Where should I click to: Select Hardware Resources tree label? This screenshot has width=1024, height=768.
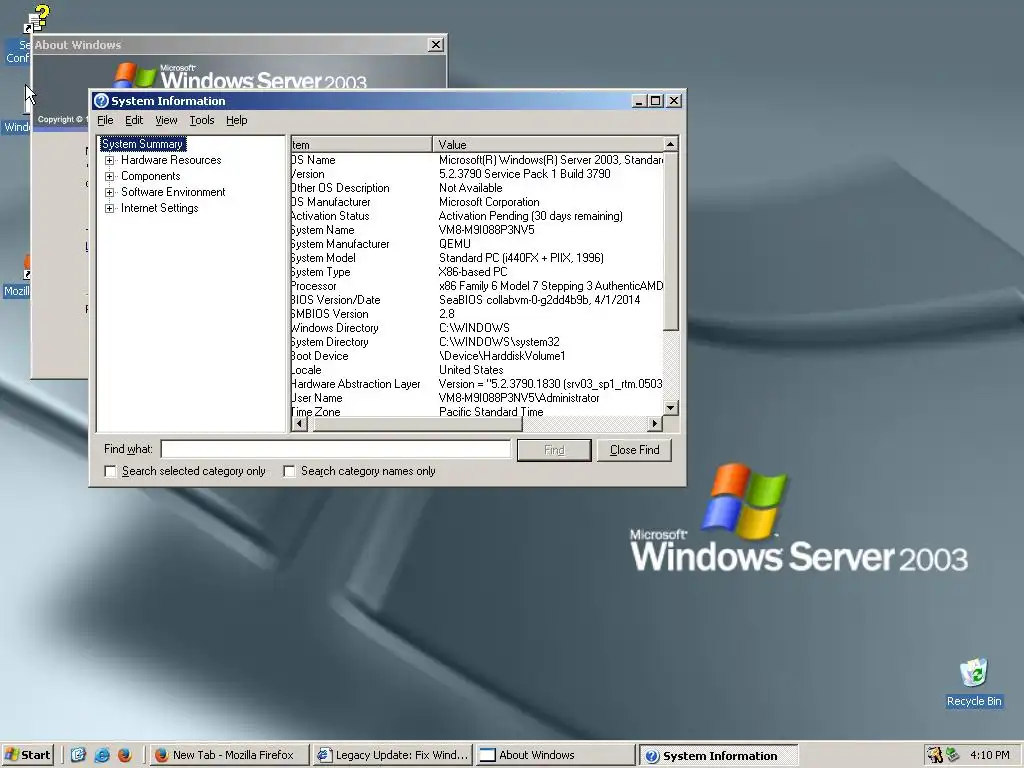171,160
